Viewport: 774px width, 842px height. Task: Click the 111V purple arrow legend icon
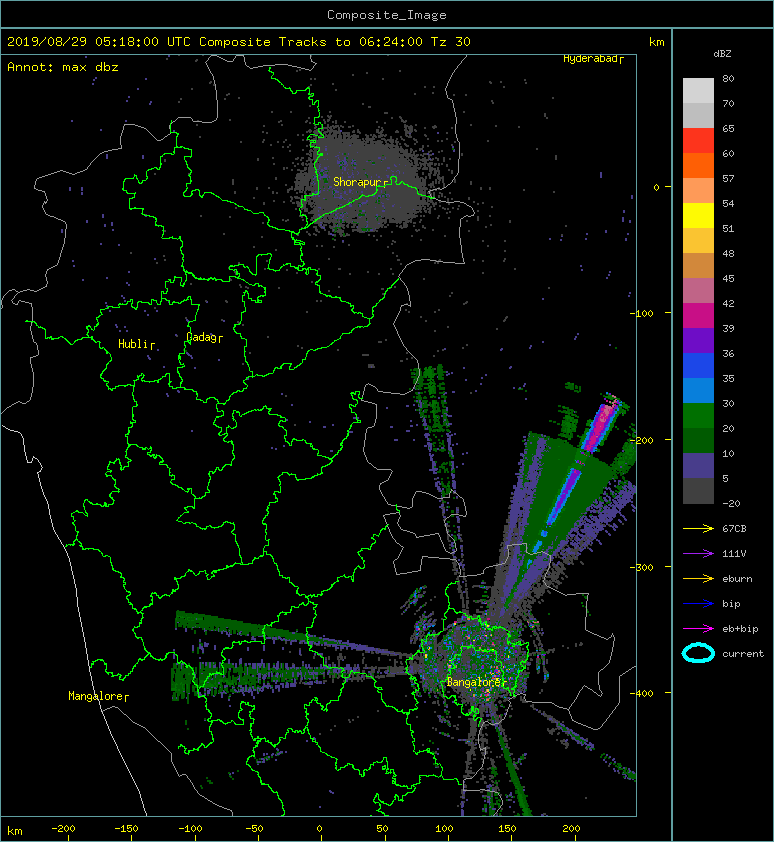pos(698,554)
